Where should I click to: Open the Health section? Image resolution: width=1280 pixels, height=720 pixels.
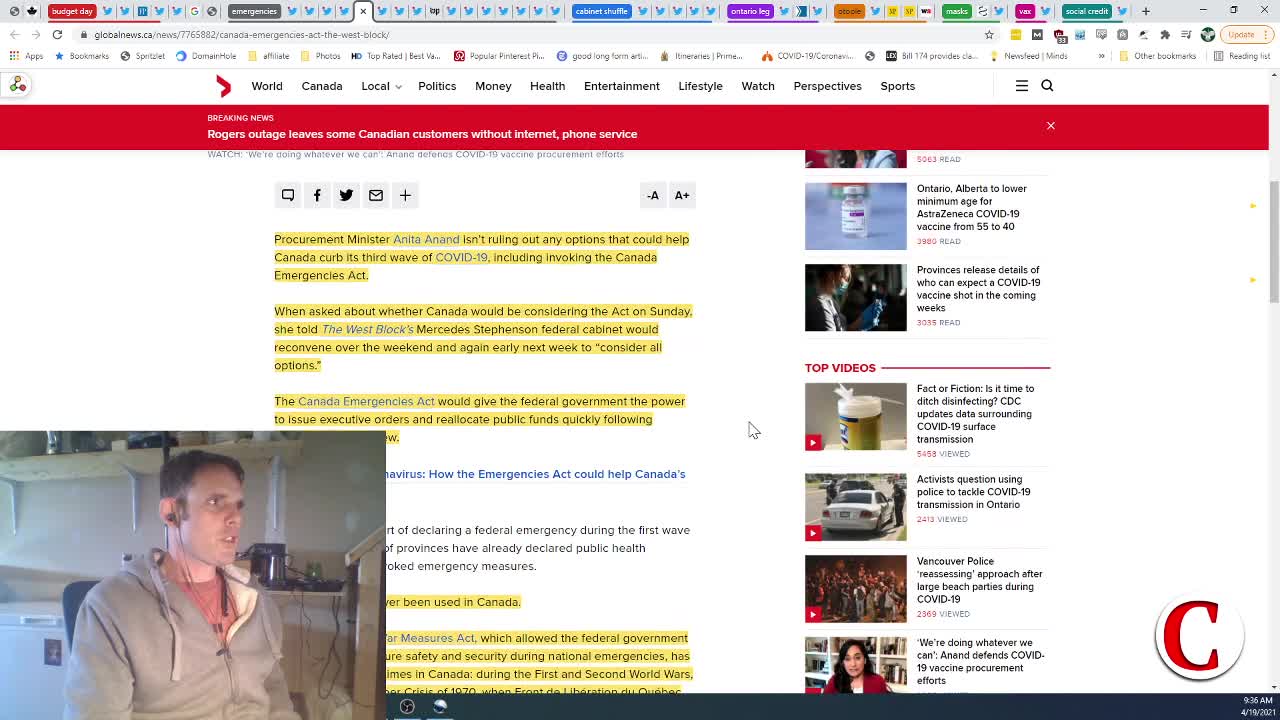tap(547, 86)
